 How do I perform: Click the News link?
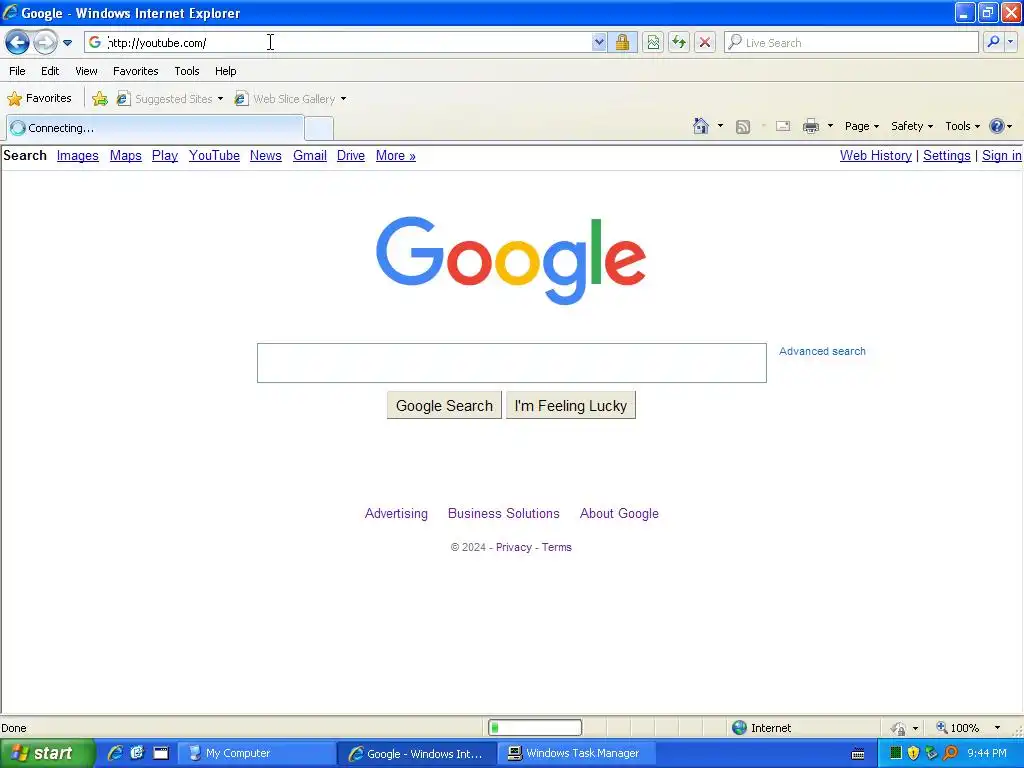(266, 155)
